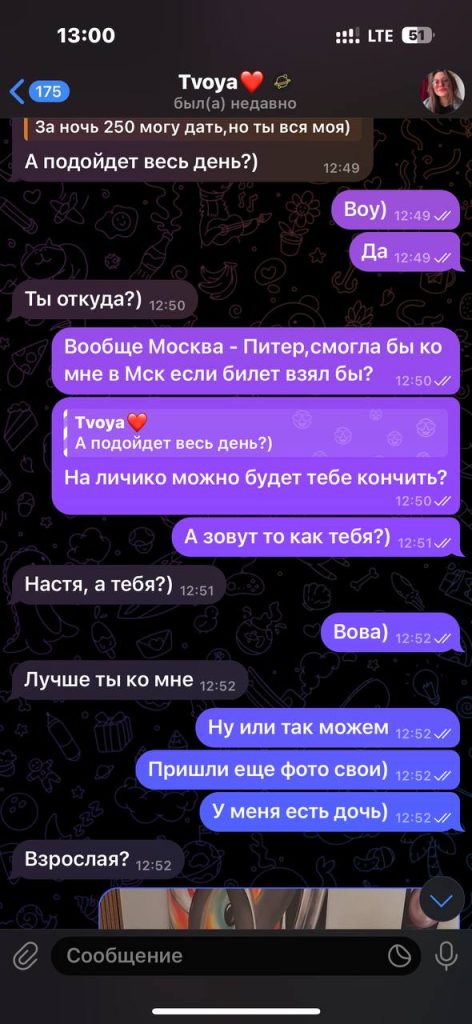Tap the planet emoji status icon
This screenshot has width=472, height=1024.
tap(283, 82)
